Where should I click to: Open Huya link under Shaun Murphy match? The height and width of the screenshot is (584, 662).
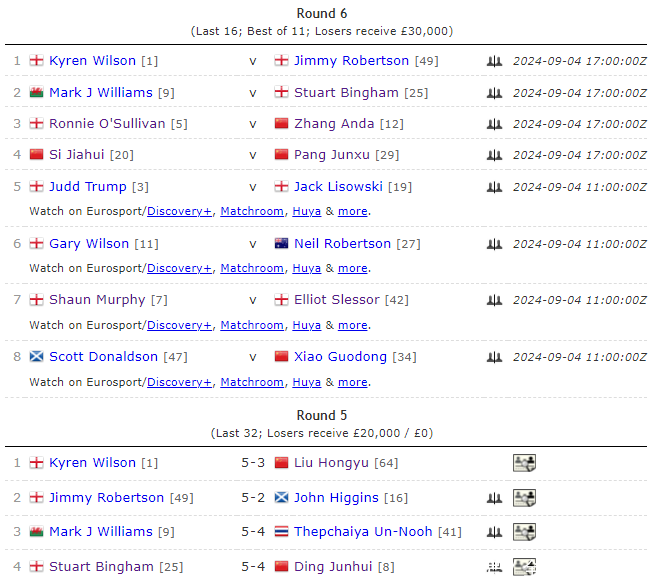coord(306,325)
